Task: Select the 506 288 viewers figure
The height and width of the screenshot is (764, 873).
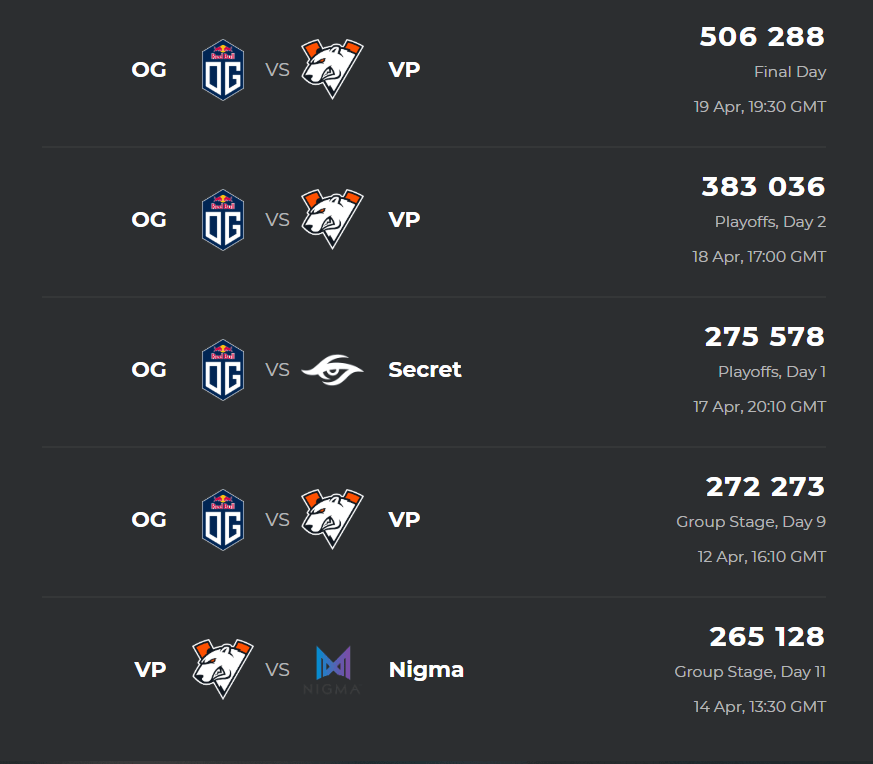Action: click(762, 37)
